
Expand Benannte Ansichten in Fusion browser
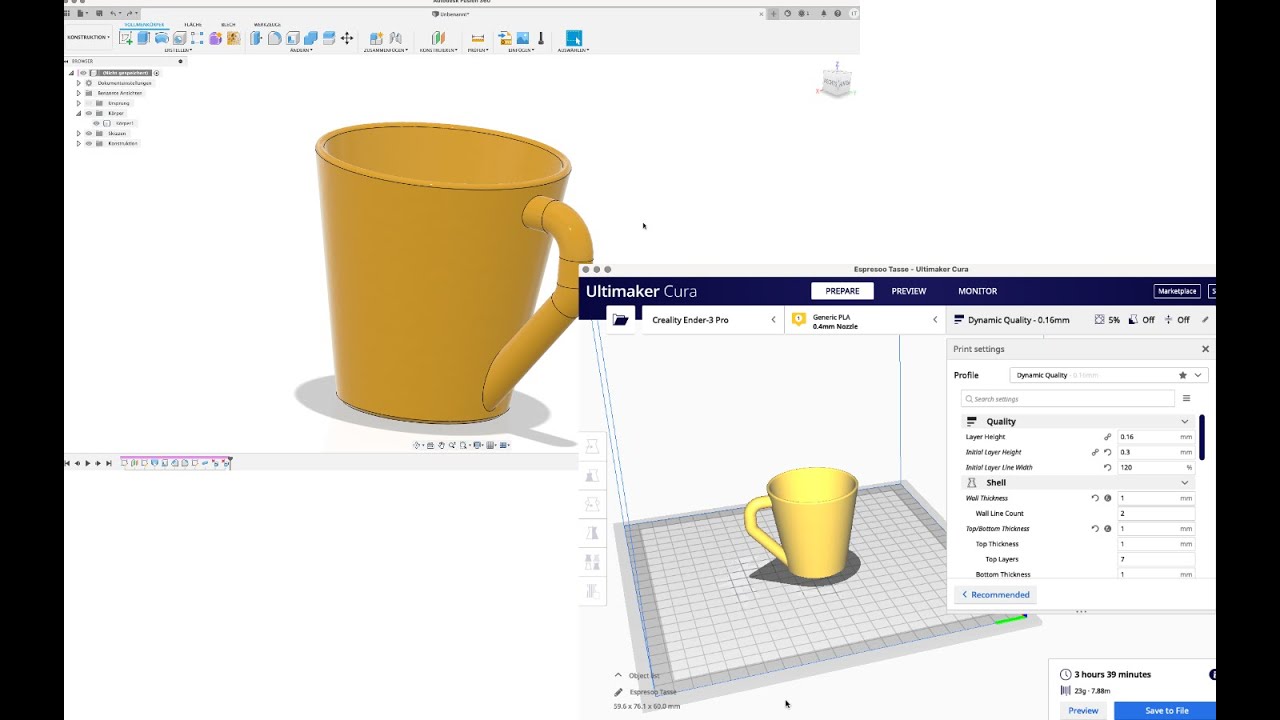click(x=78, y=93)
